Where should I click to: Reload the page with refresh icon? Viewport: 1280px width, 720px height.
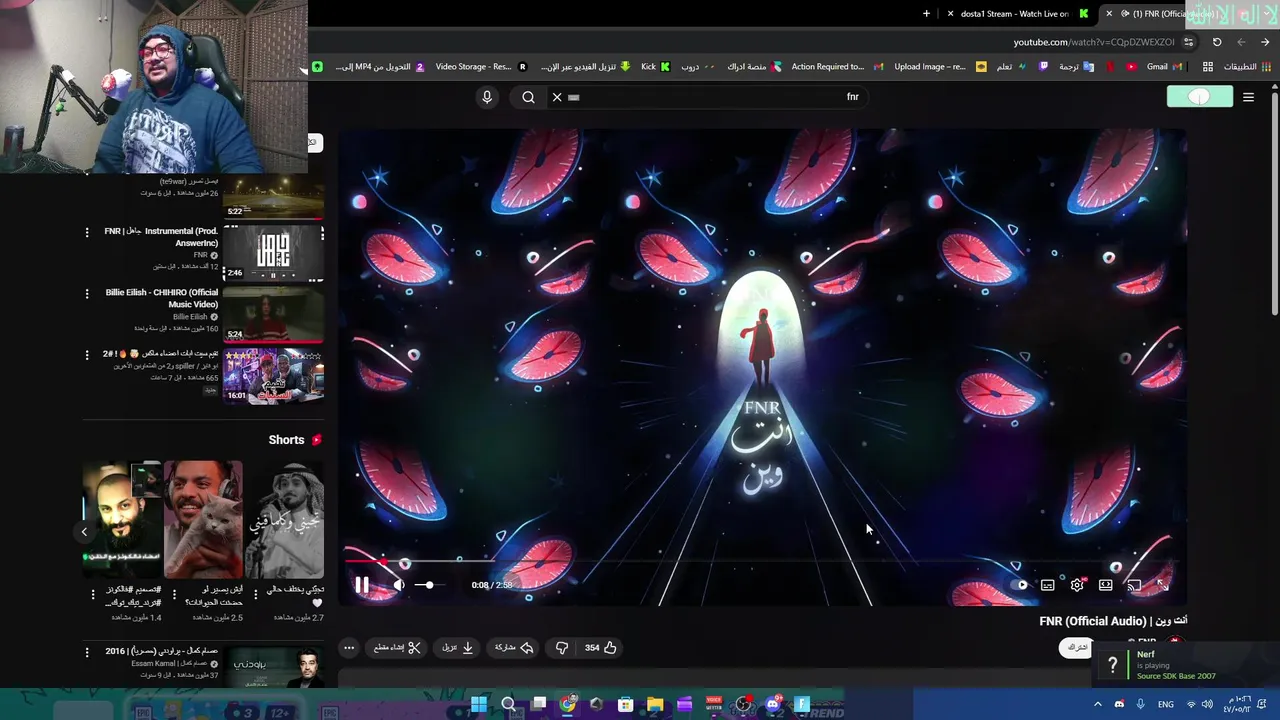click(x=1217, y=42)
